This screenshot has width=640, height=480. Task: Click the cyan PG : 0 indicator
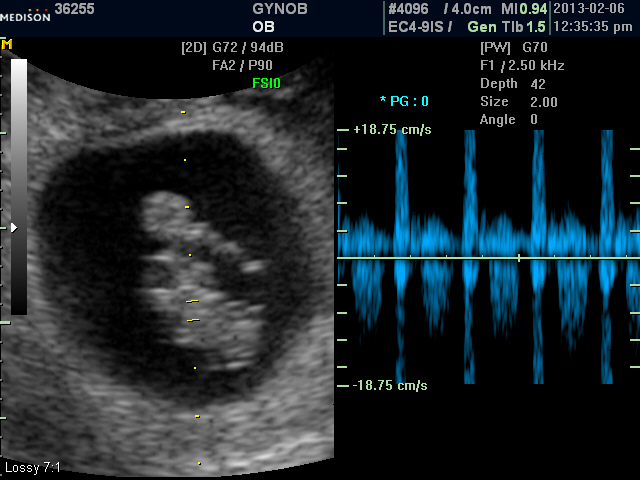point(404,101)
